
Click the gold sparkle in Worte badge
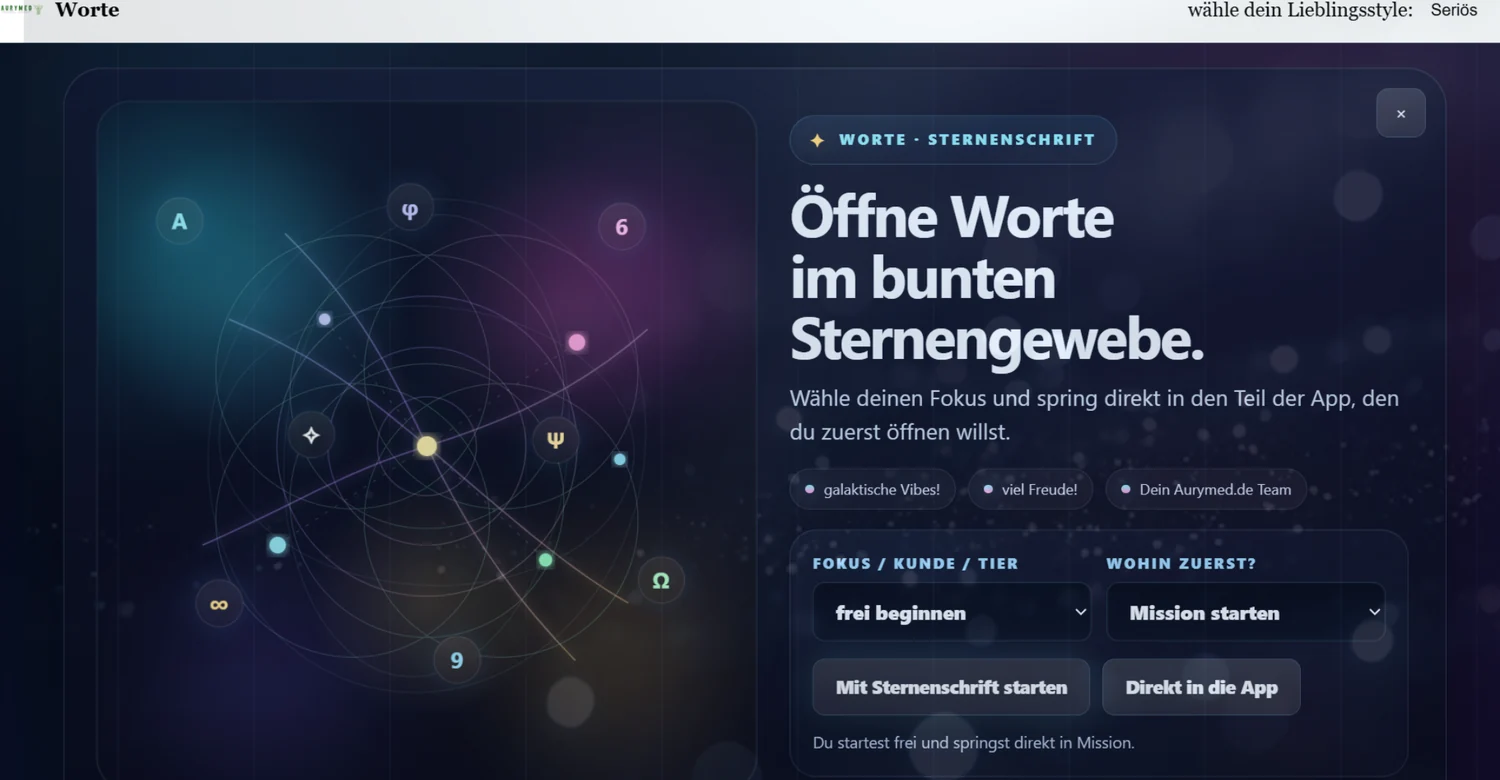tap(817, 140)
